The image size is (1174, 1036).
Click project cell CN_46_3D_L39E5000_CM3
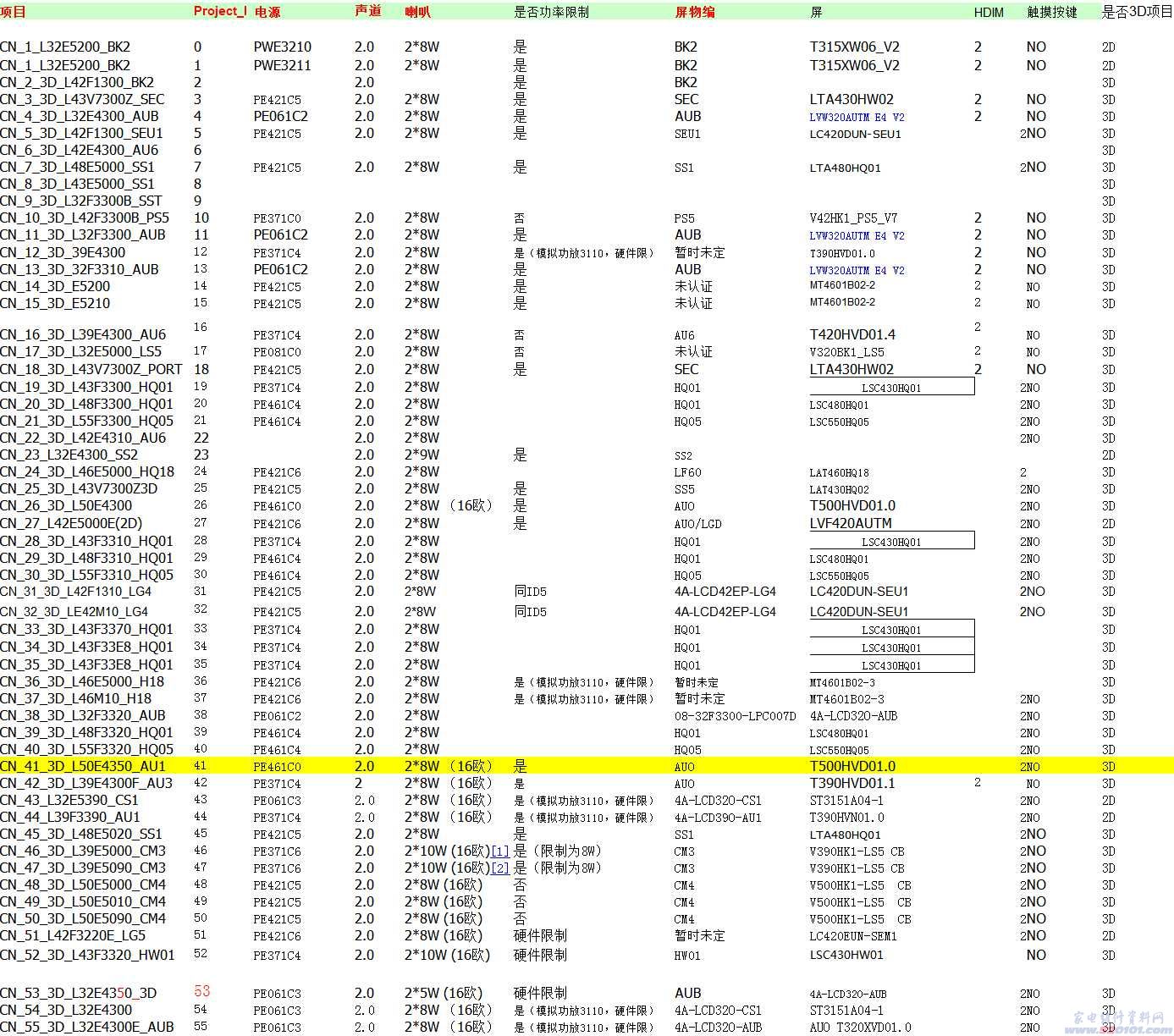point(83,851)
